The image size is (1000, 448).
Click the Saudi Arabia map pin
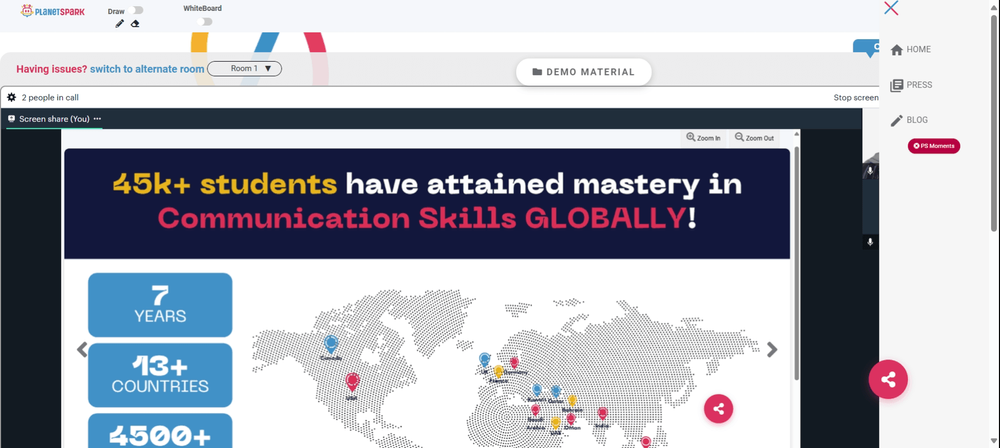535,410
